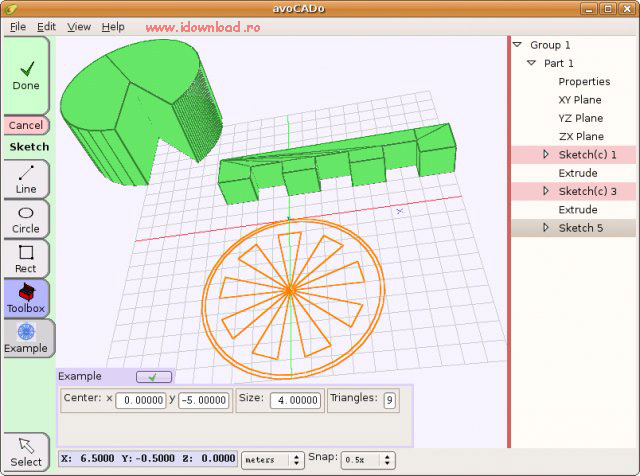
Task: Click the avoCADo avocado title bar icon
Action: pyautogui.click(x=11, y=8)
